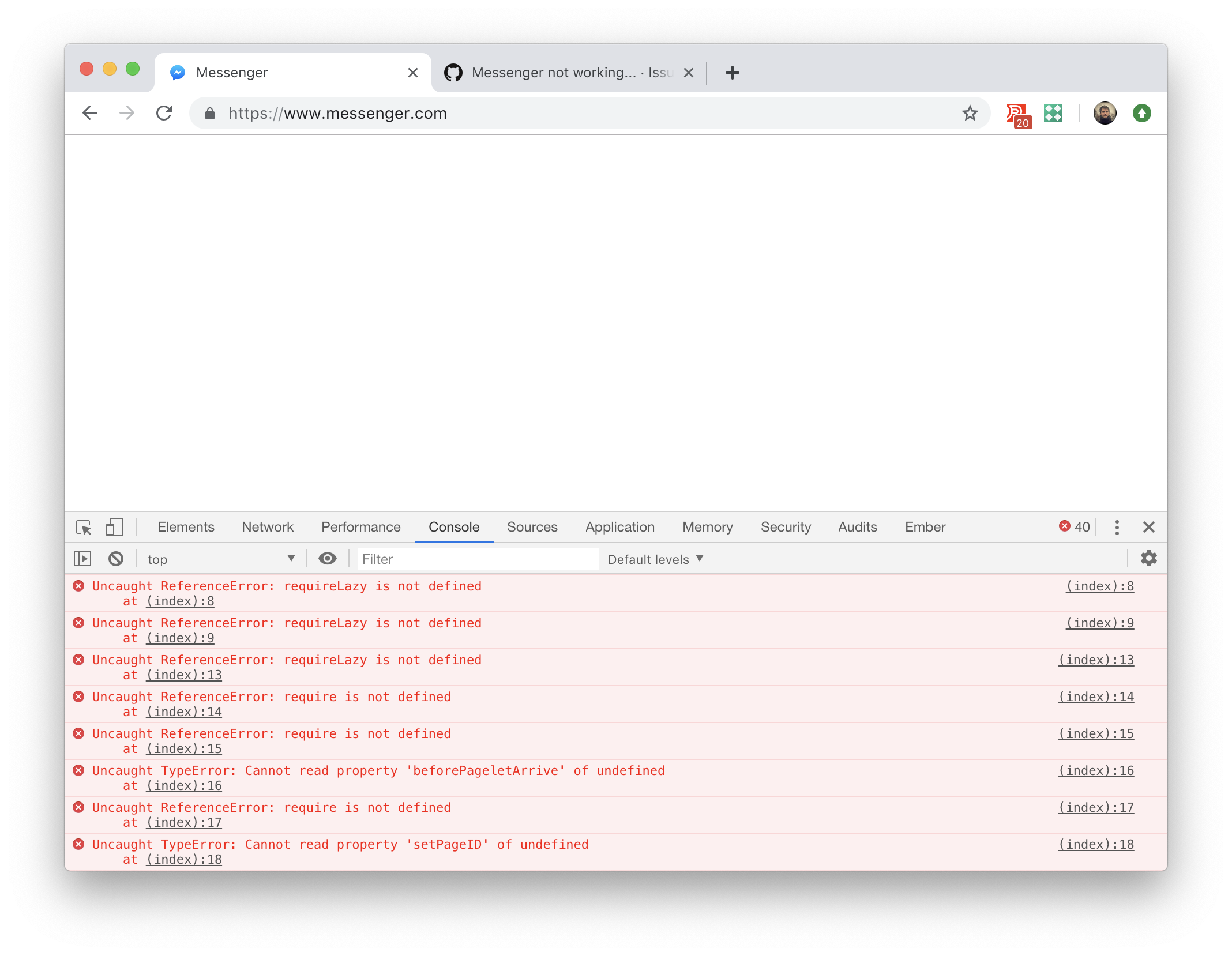
Task: Click the error icon on the (index):8 row
Action: 79,586
